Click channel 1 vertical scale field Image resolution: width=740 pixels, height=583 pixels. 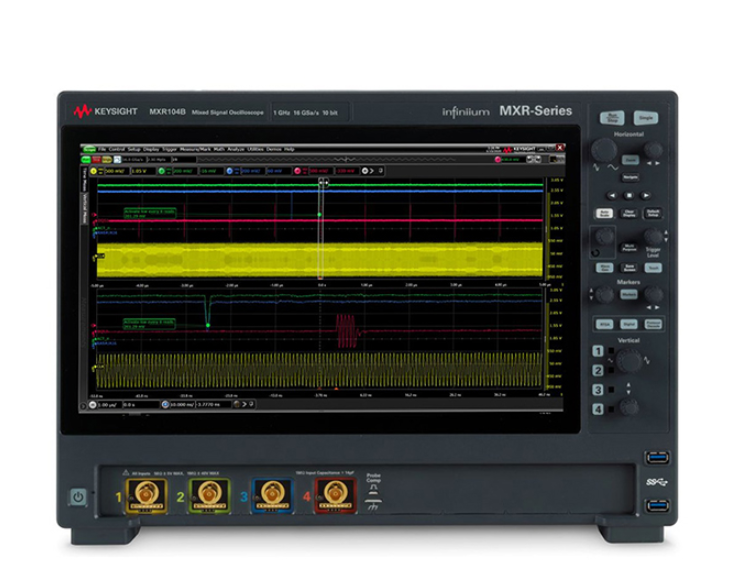116,171
